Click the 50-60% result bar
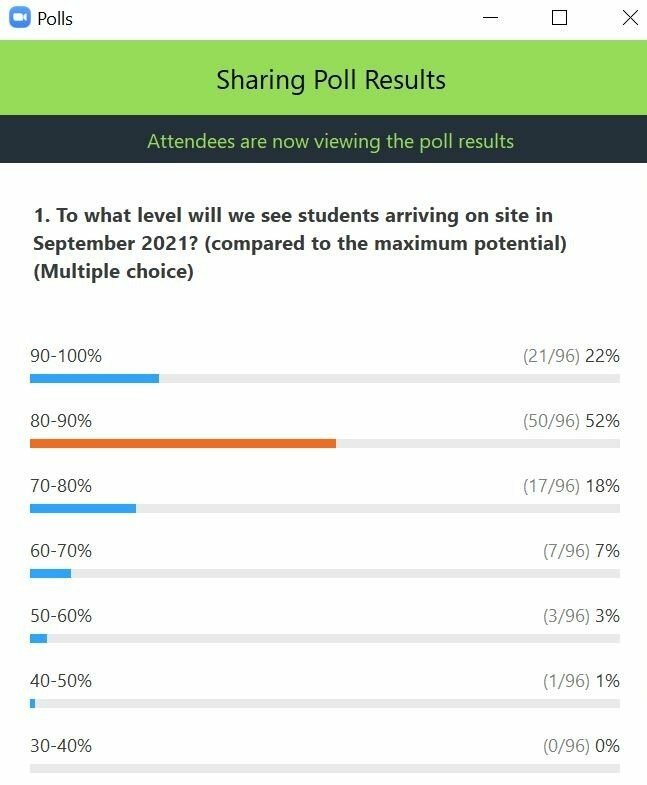Screen dimensions: 647x785 pos(39,638)
